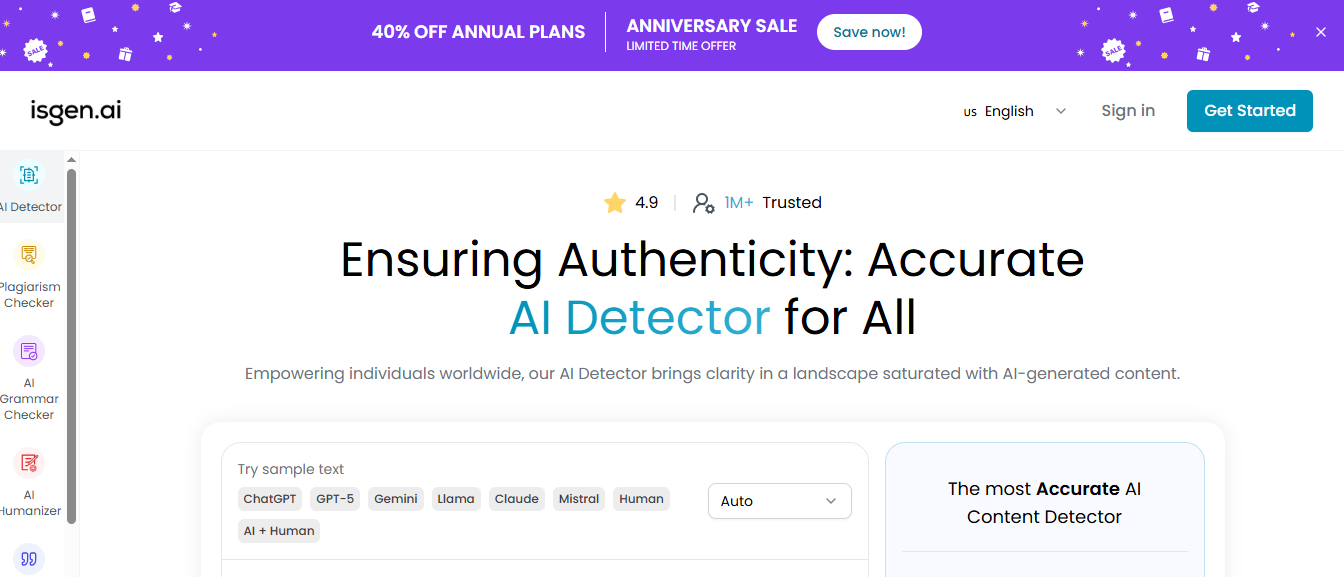Open the Sign in link
1344x577 pixels.
(x=1128, y=111)
